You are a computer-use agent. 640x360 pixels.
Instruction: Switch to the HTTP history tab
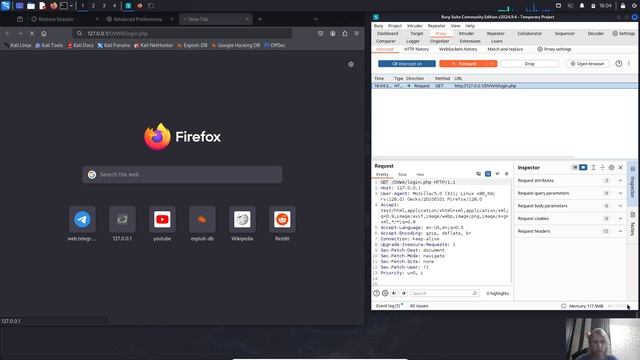(x=416, y=49)
